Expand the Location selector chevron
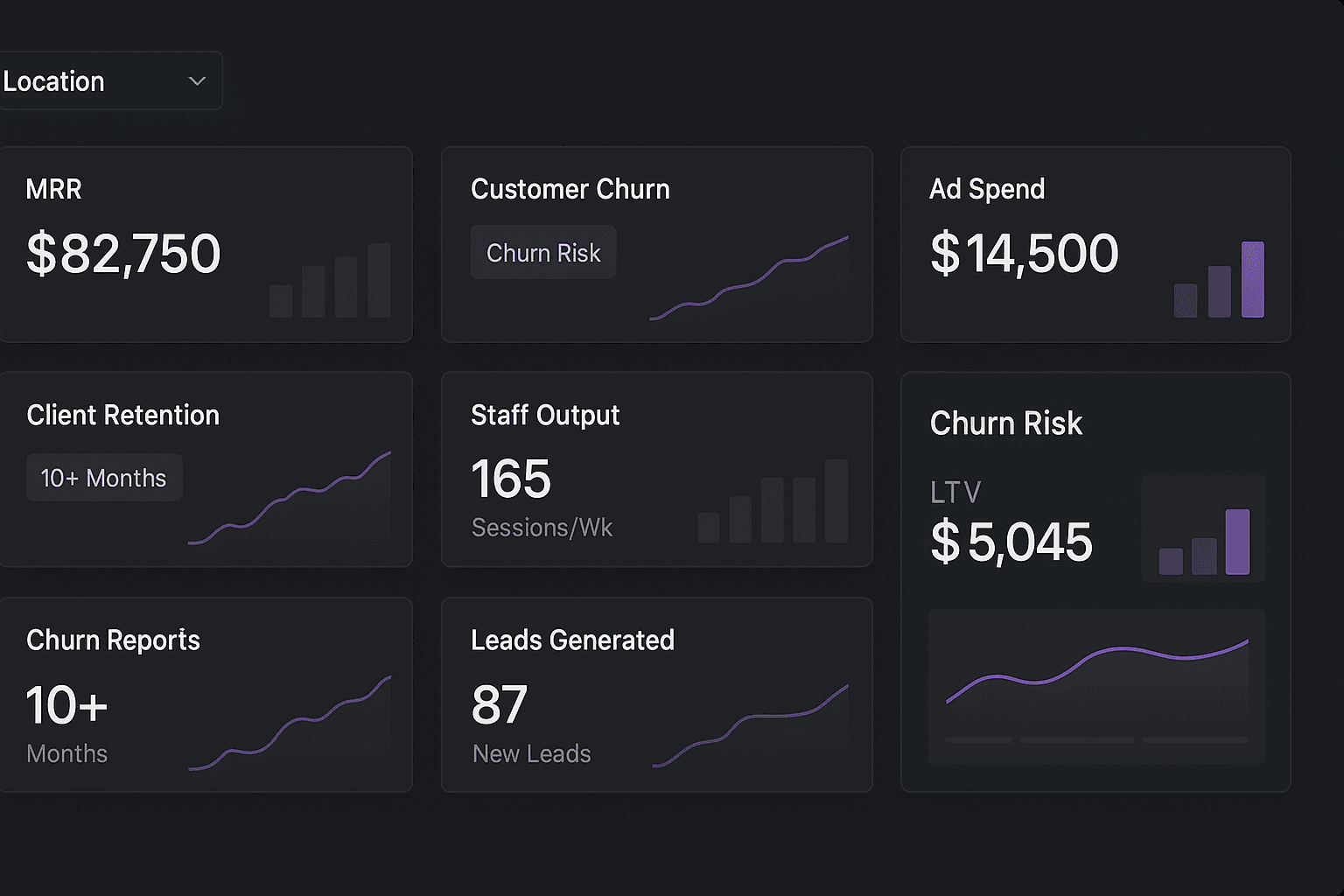Viewport: 1344px width, 896px height. 198,80
